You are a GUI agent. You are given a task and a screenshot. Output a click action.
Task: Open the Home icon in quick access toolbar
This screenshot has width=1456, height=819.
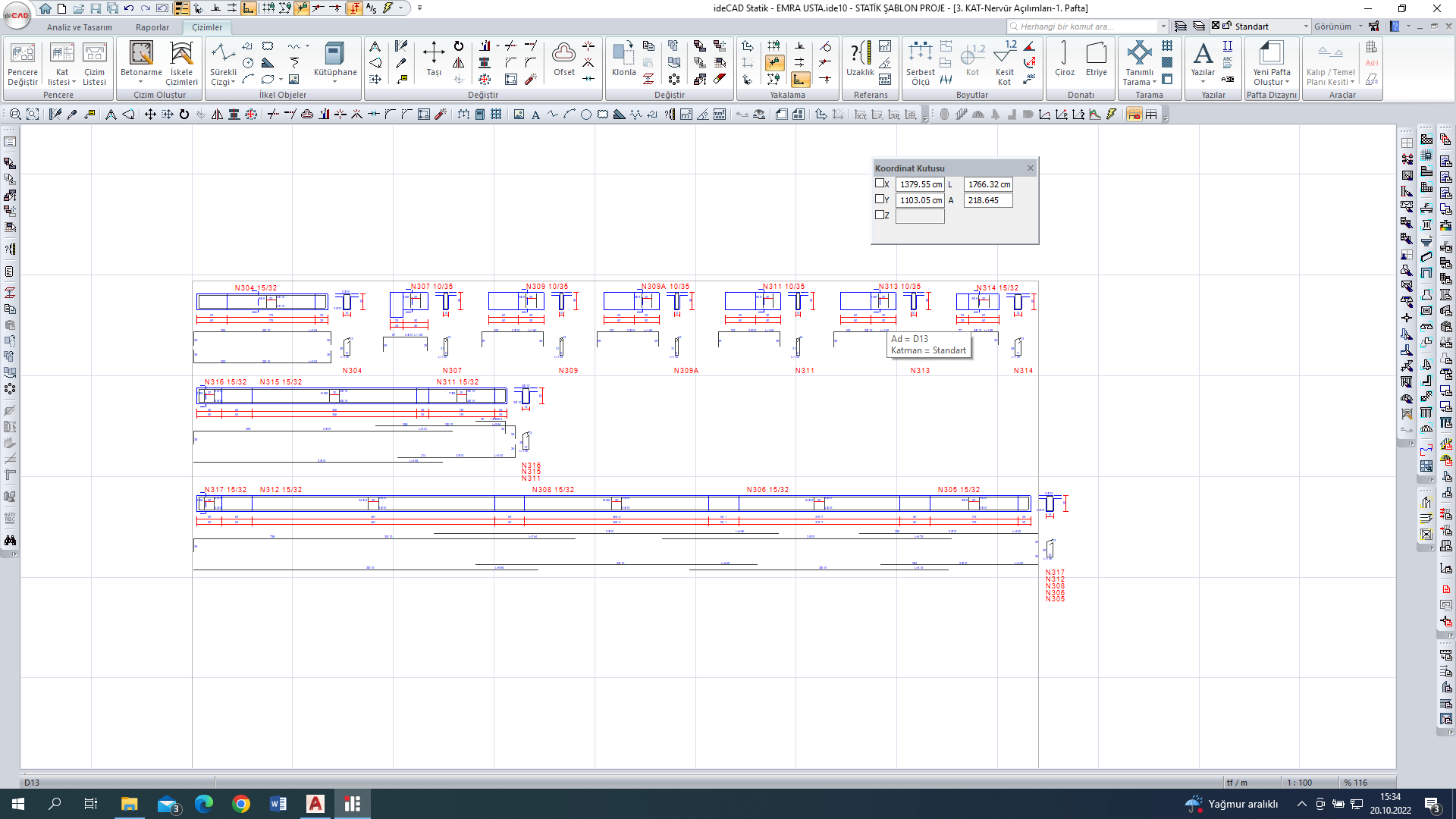45,8
